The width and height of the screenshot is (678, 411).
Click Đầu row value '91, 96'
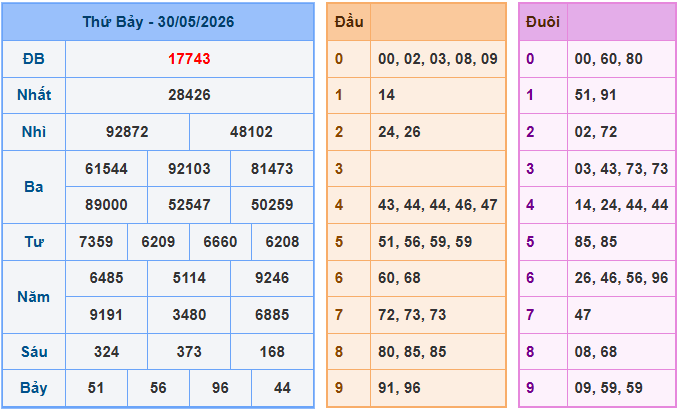[x=399, y=388]
